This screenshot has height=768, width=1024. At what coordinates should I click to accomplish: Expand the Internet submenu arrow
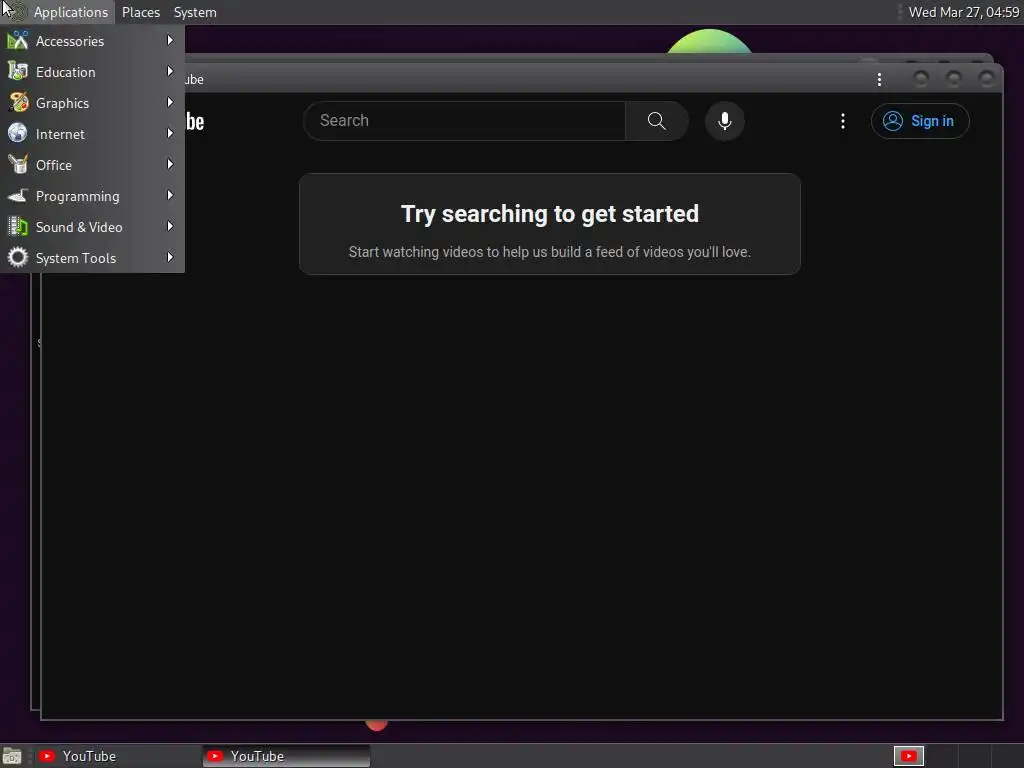[x=170, y=133]
